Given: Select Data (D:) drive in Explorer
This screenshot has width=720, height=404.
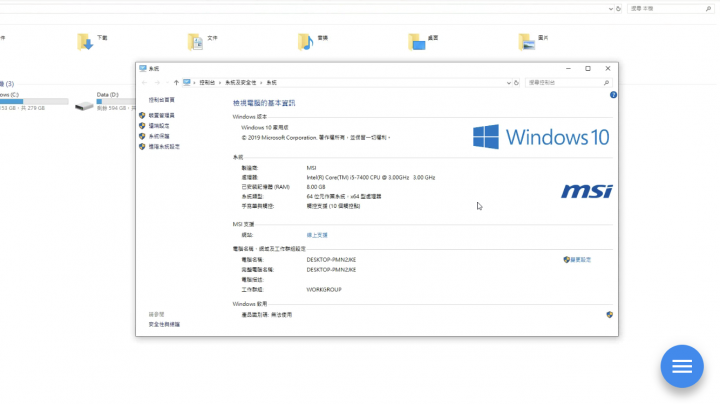Looking at the screenshot, I should (x=105, y=101).
